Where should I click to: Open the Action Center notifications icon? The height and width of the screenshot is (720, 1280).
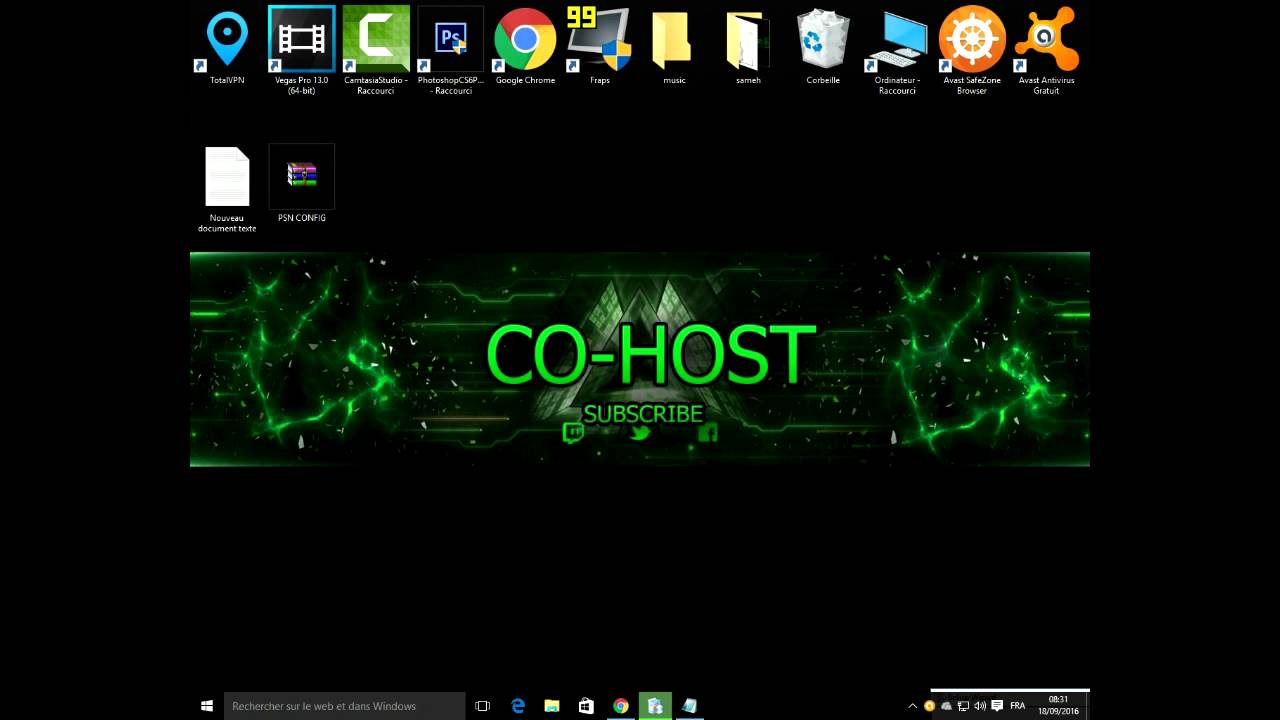[997, 706]
